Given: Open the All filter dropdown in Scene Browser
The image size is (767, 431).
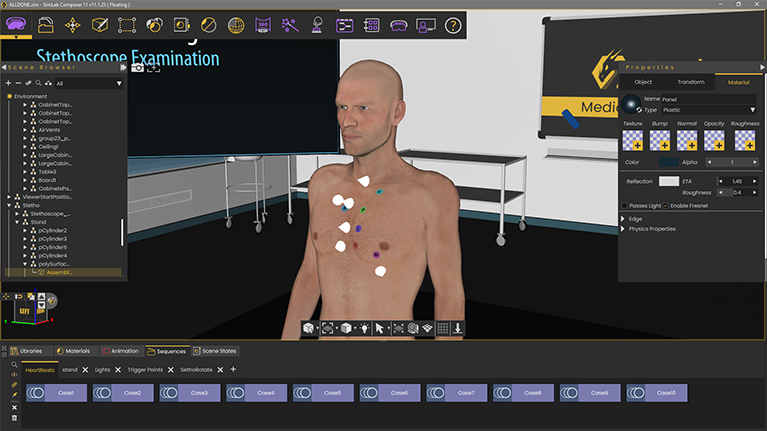Looking at the screenshot, I should (89, 84).
